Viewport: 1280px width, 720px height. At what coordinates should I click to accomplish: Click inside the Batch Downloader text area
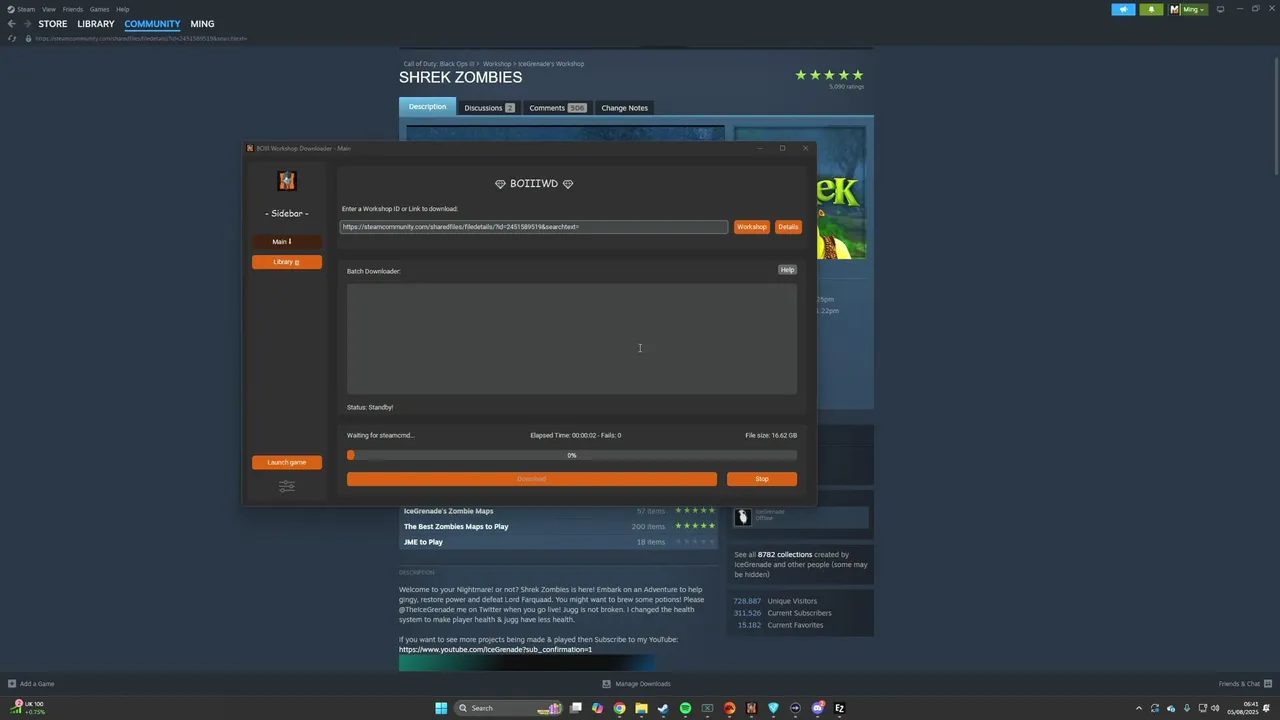pyautogui.click(x=572, y=339)
